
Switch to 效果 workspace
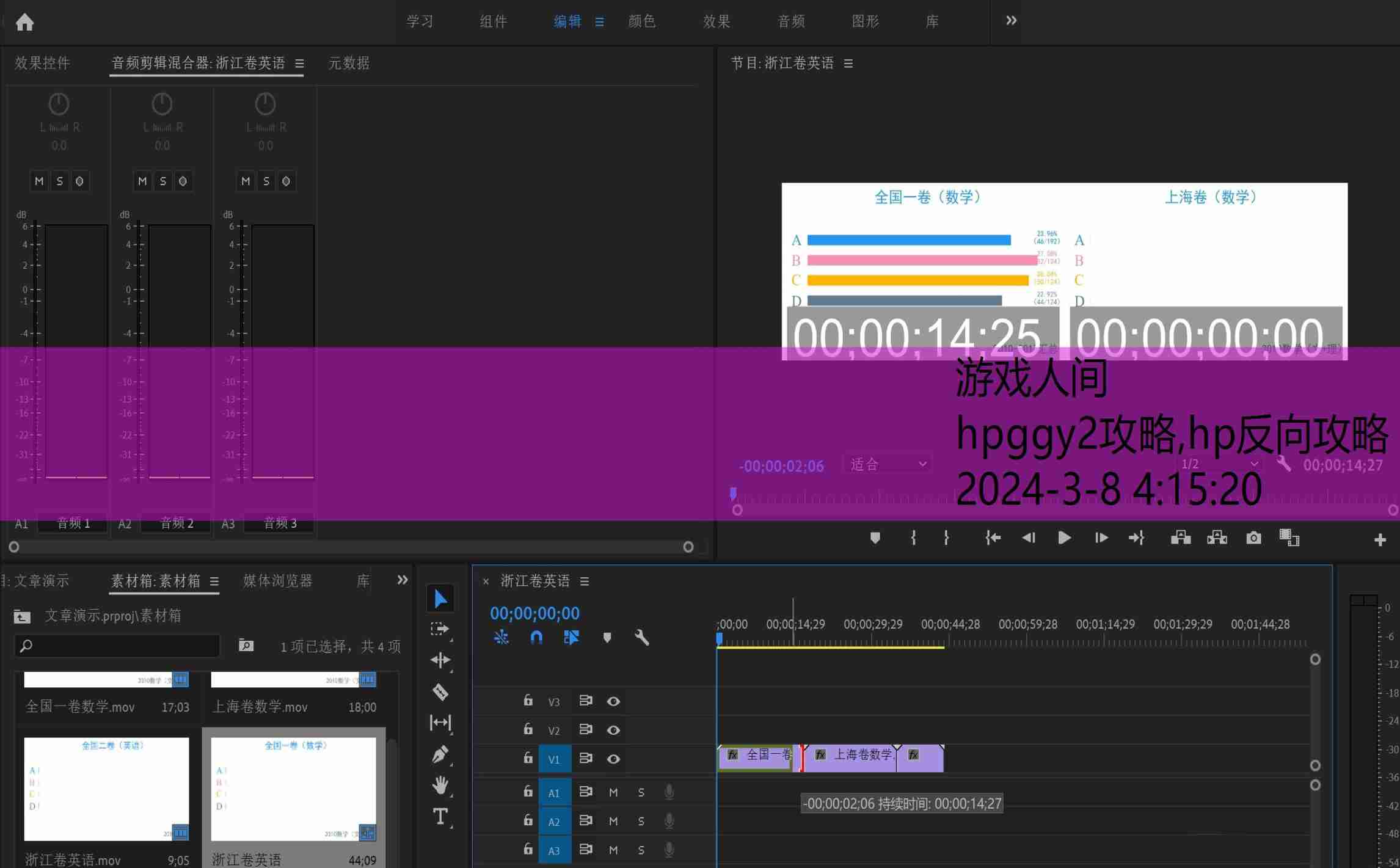[716, 21]
